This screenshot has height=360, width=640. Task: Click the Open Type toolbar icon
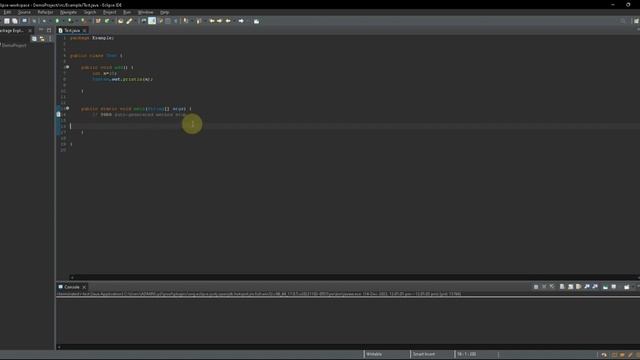coord(120,21)
